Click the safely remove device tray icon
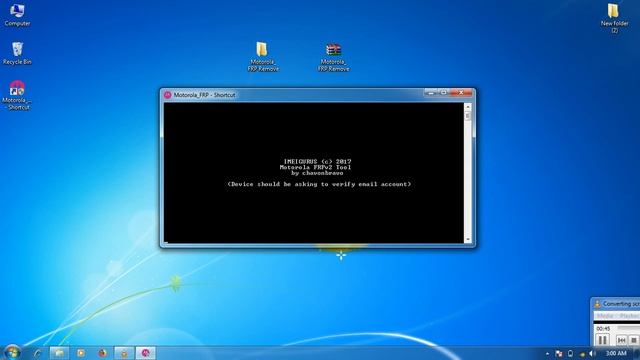The height and width of the screenshot is (360, 640). pos(570,353)
